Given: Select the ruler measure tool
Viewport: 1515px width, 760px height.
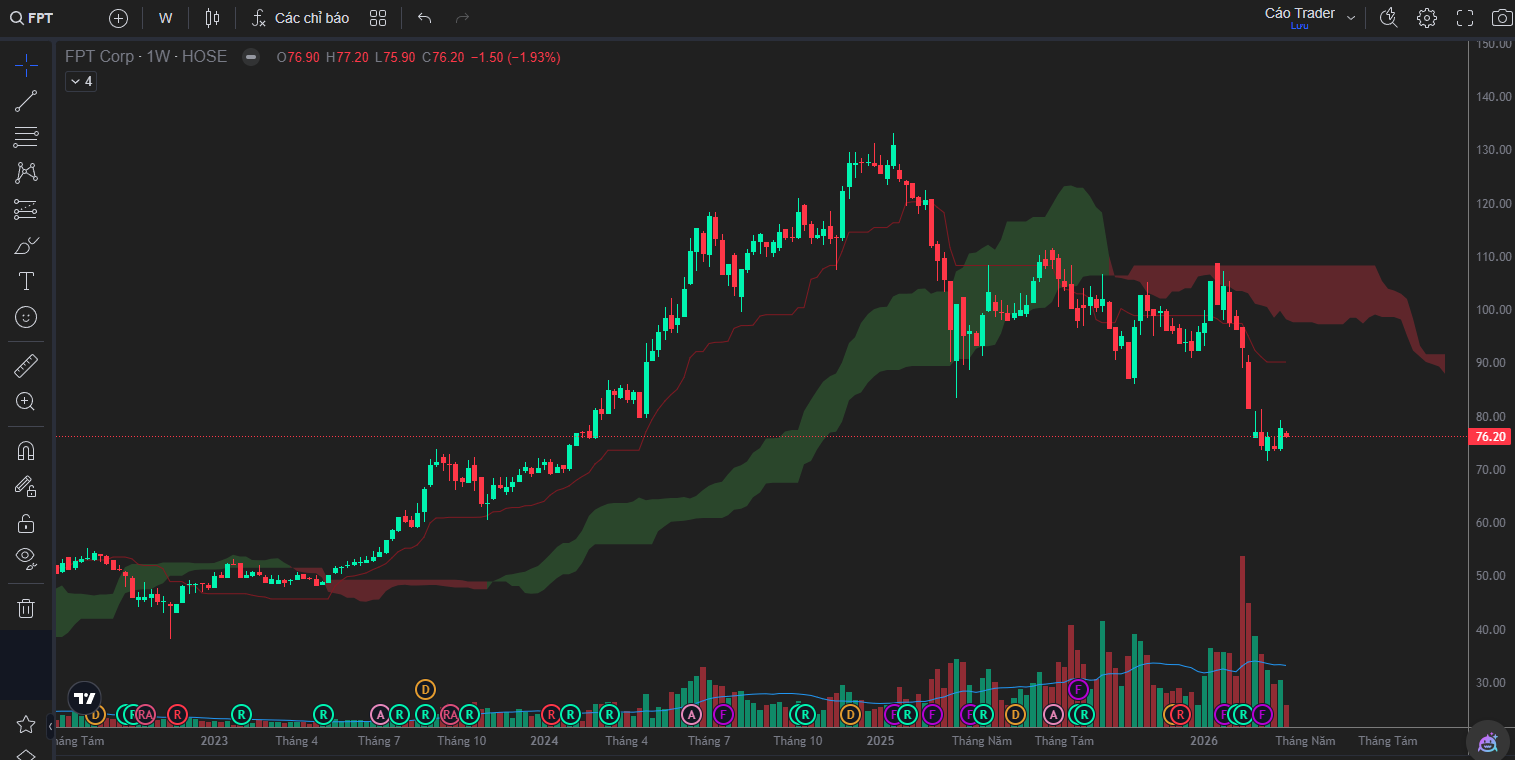Looking at the screenshot, I should pyautogui.click(x=26, y=366).
